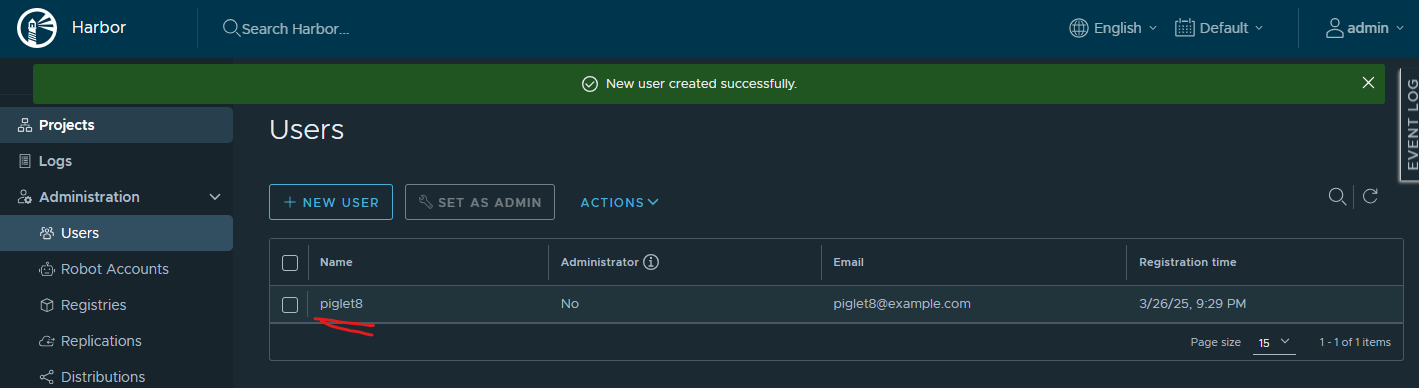1419x388 pixels.
Task: Click the search magnifier icon above users table
Action: coord(1336,196)
